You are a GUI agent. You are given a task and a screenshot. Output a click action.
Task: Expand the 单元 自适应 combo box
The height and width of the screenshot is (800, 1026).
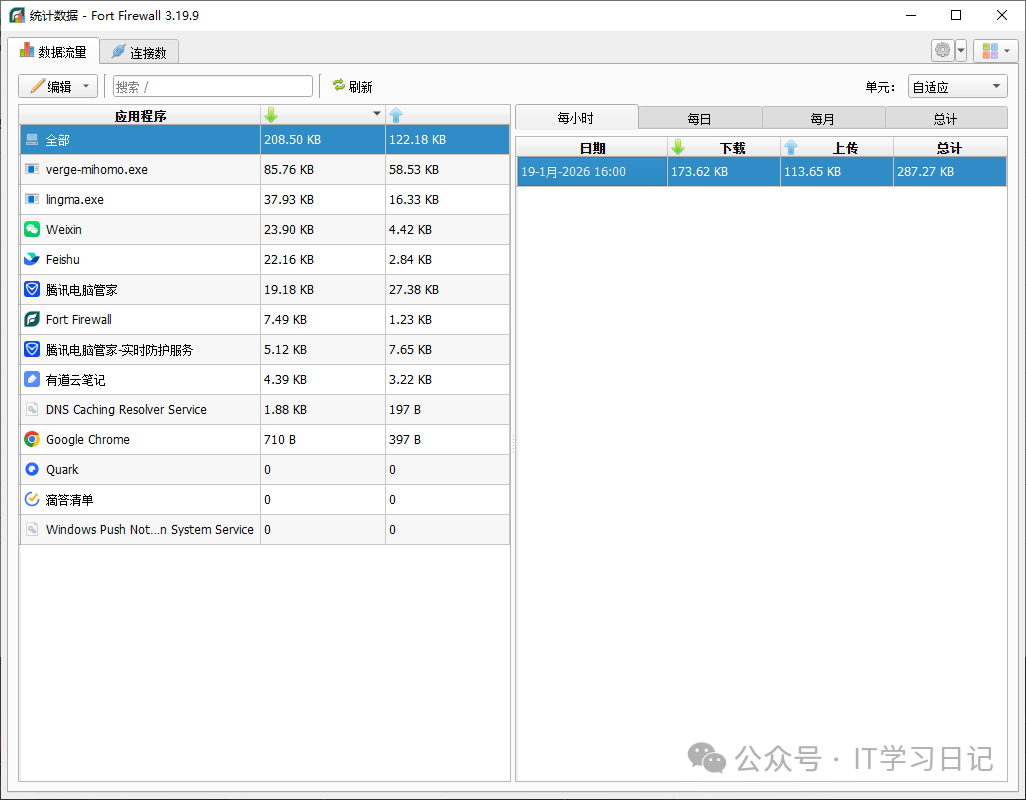(x=957, y=87)
